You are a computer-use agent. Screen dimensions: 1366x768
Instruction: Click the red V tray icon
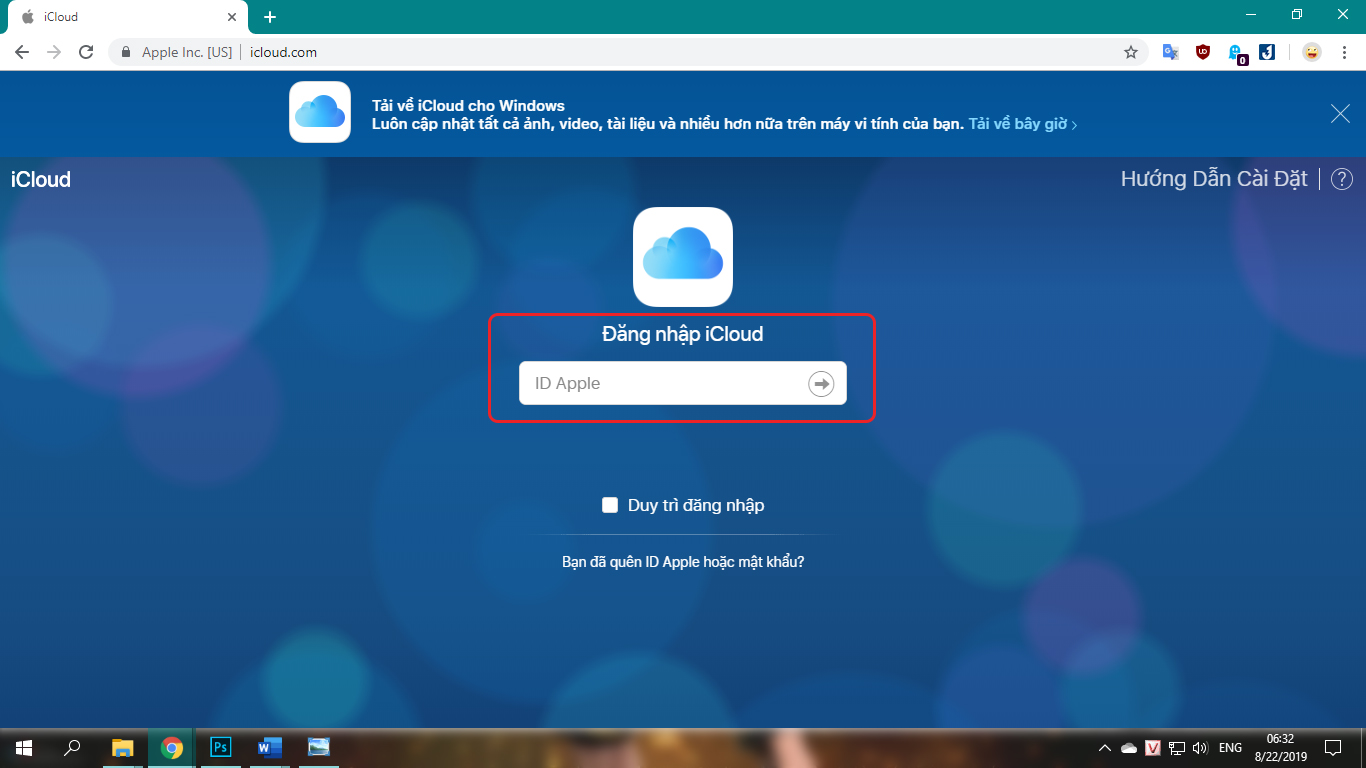coord(1153,748)
